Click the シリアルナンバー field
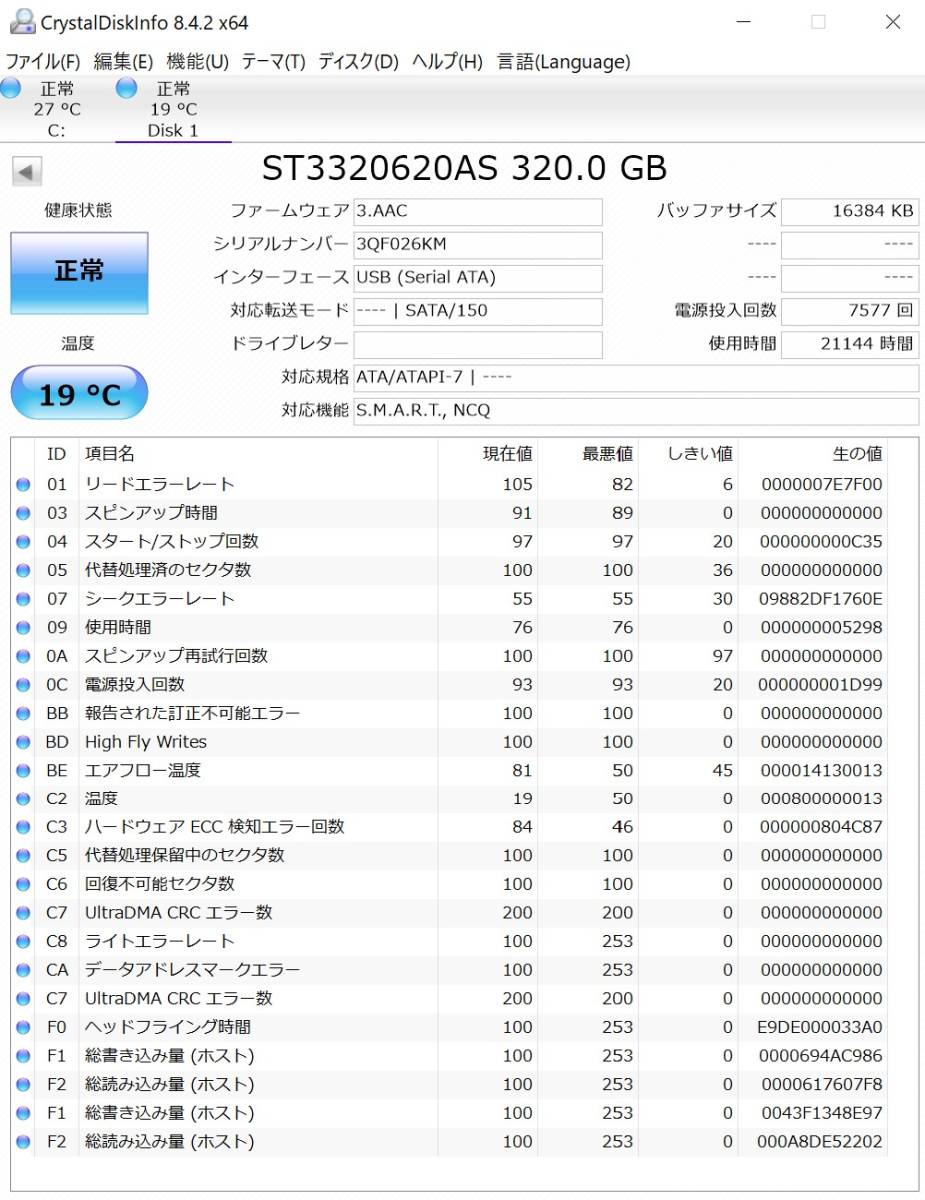 click(x=478, y=245)
